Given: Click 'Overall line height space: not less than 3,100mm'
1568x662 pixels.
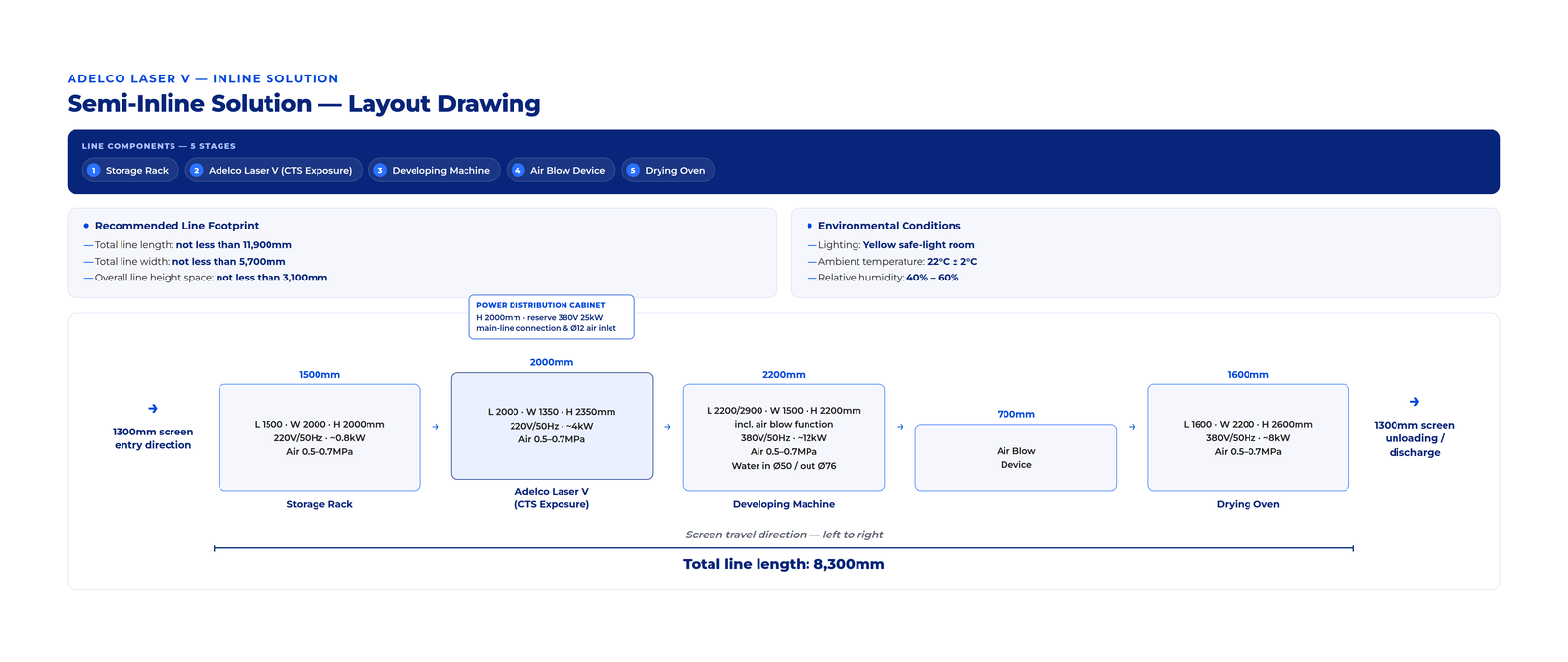Looking at the screenshot, I should click(x=211, y=278).
